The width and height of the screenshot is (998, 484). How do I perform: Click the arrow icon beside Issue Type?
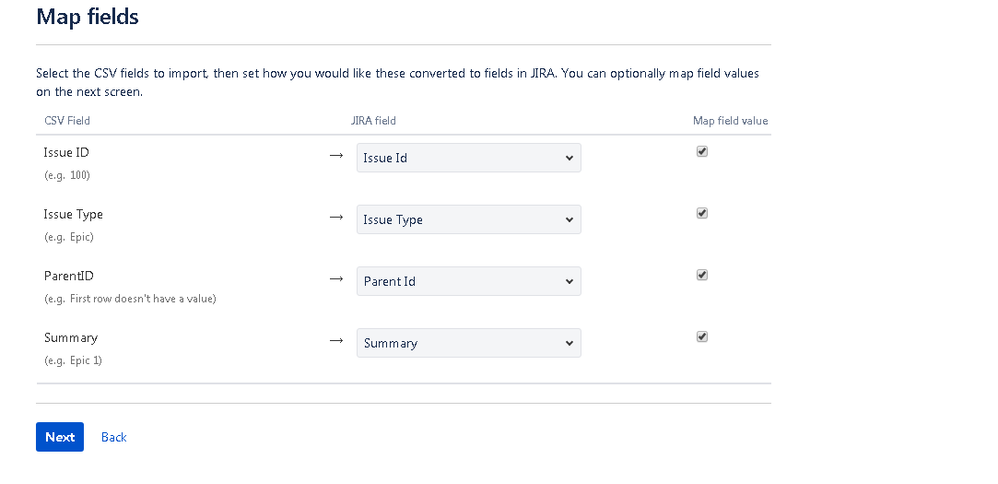(x=336, y=217)
